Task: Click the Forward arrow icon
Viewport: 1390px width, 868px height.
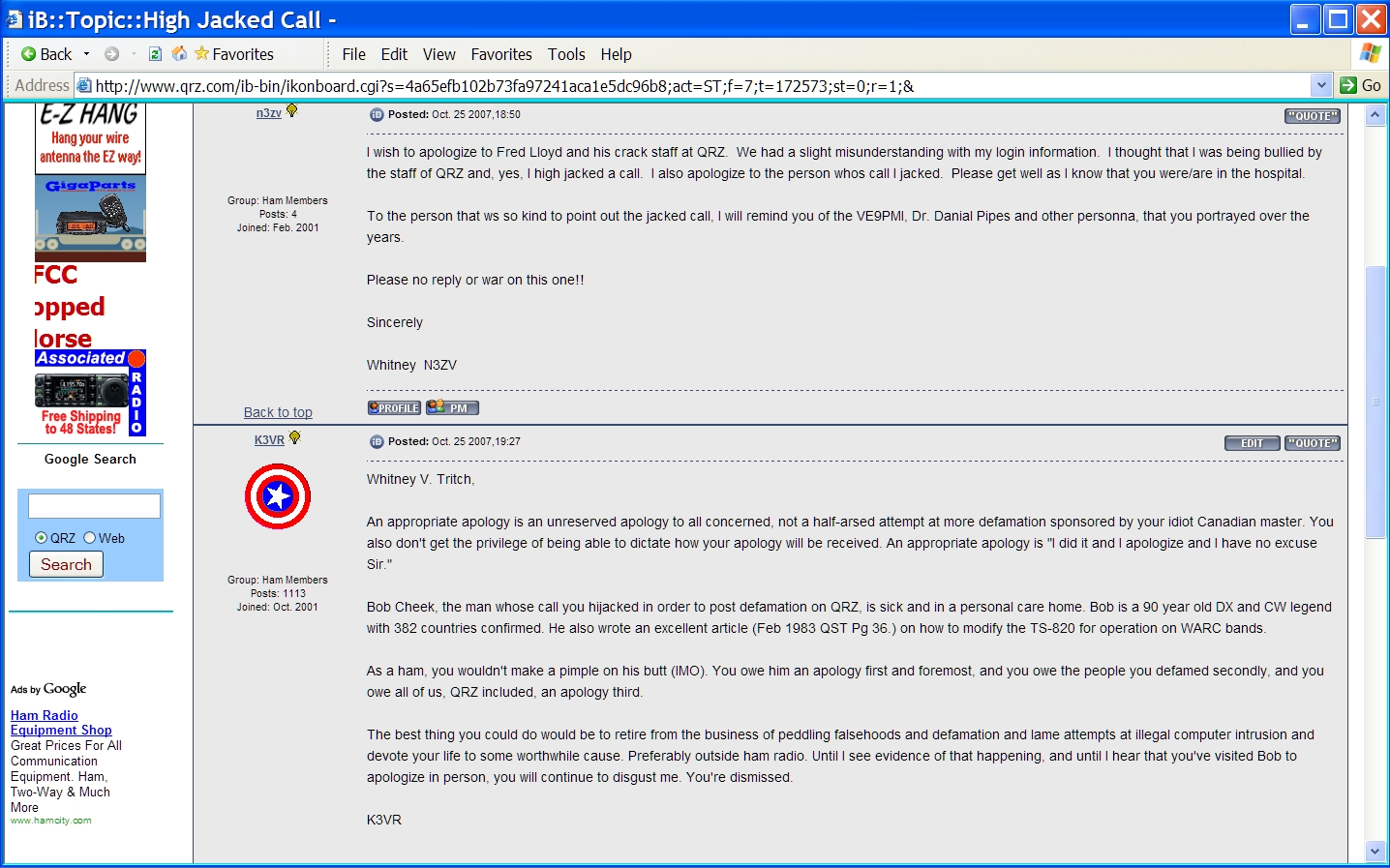Action: click(x=111, y=54)
